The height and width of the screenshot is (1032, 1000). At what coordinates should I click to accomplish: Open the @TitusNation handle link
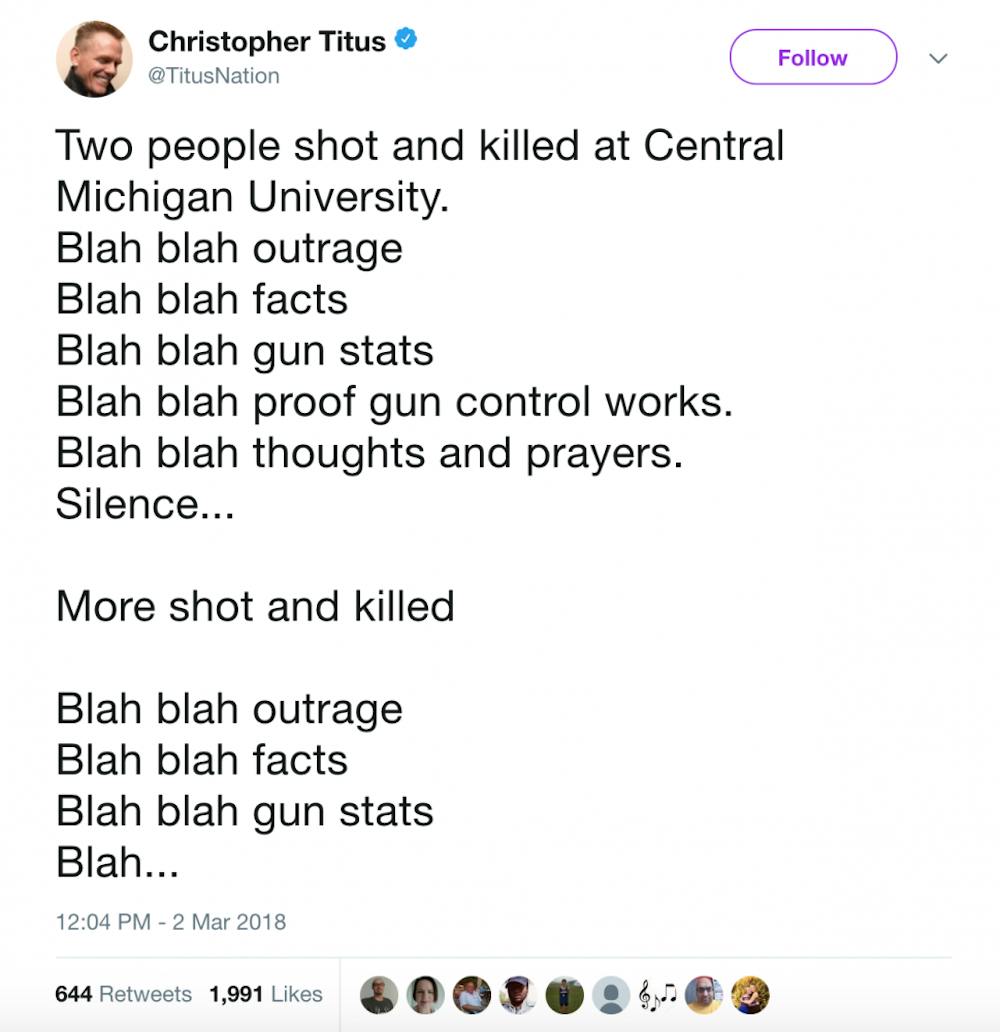point(213,76)
